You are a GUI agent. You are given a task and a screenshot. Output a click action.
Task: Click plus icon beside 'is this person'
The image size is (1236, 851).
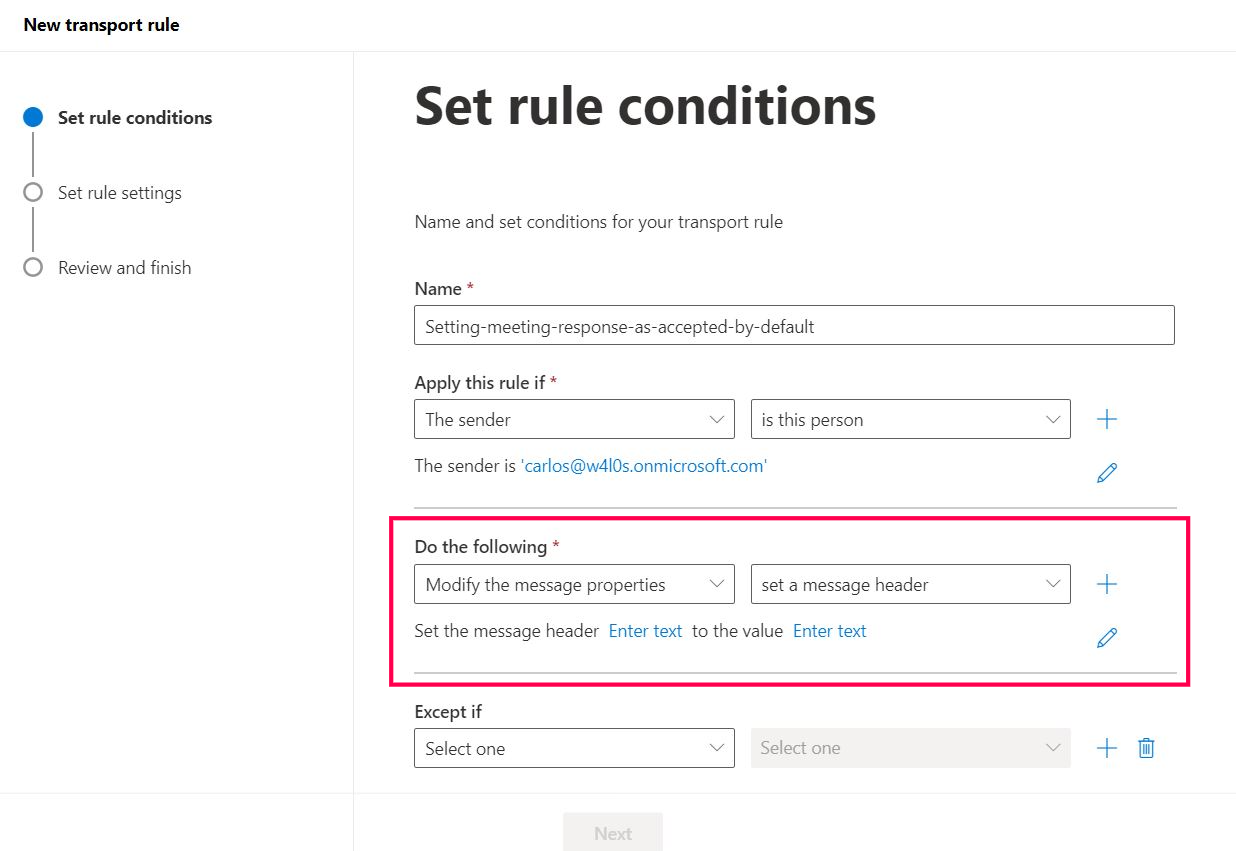tap(1106, 420)
